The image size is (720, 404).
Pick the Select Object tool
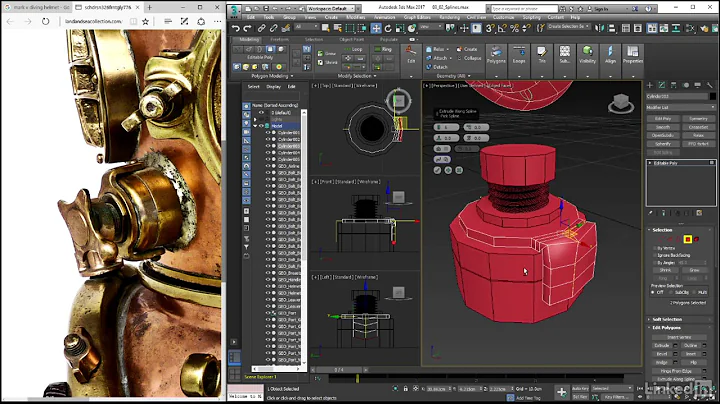tap(326, 28)
